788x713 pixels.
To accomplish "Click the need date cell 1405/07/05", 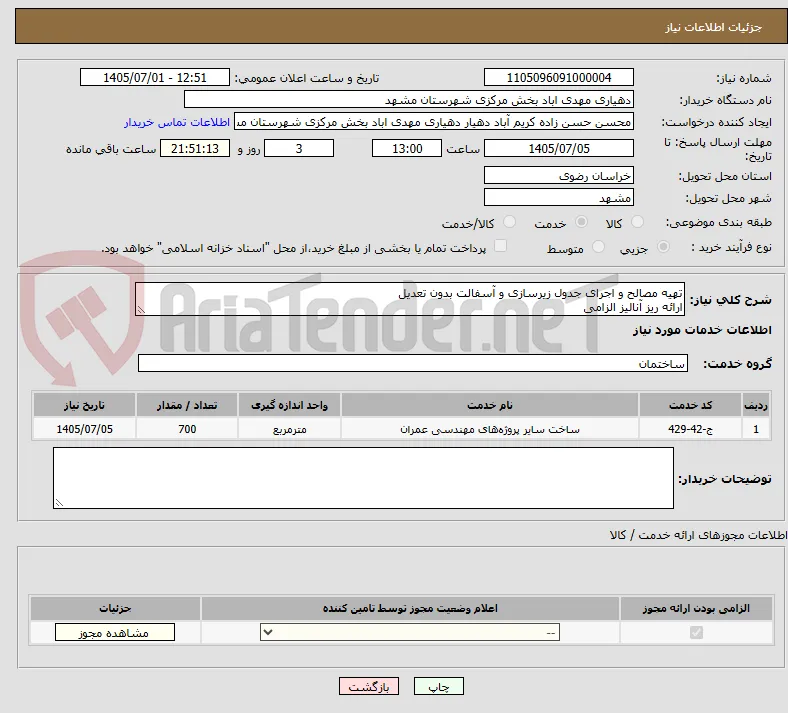I will [x=84, y=429].
